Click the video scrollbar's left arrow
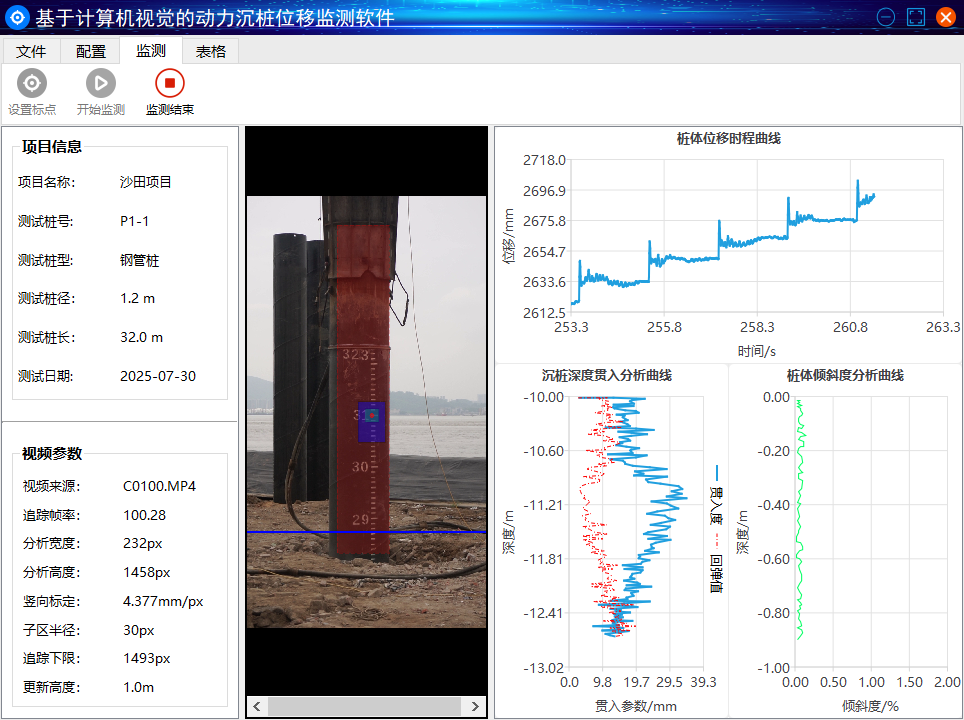Screen dimensions: 964x720 point(257,707)
